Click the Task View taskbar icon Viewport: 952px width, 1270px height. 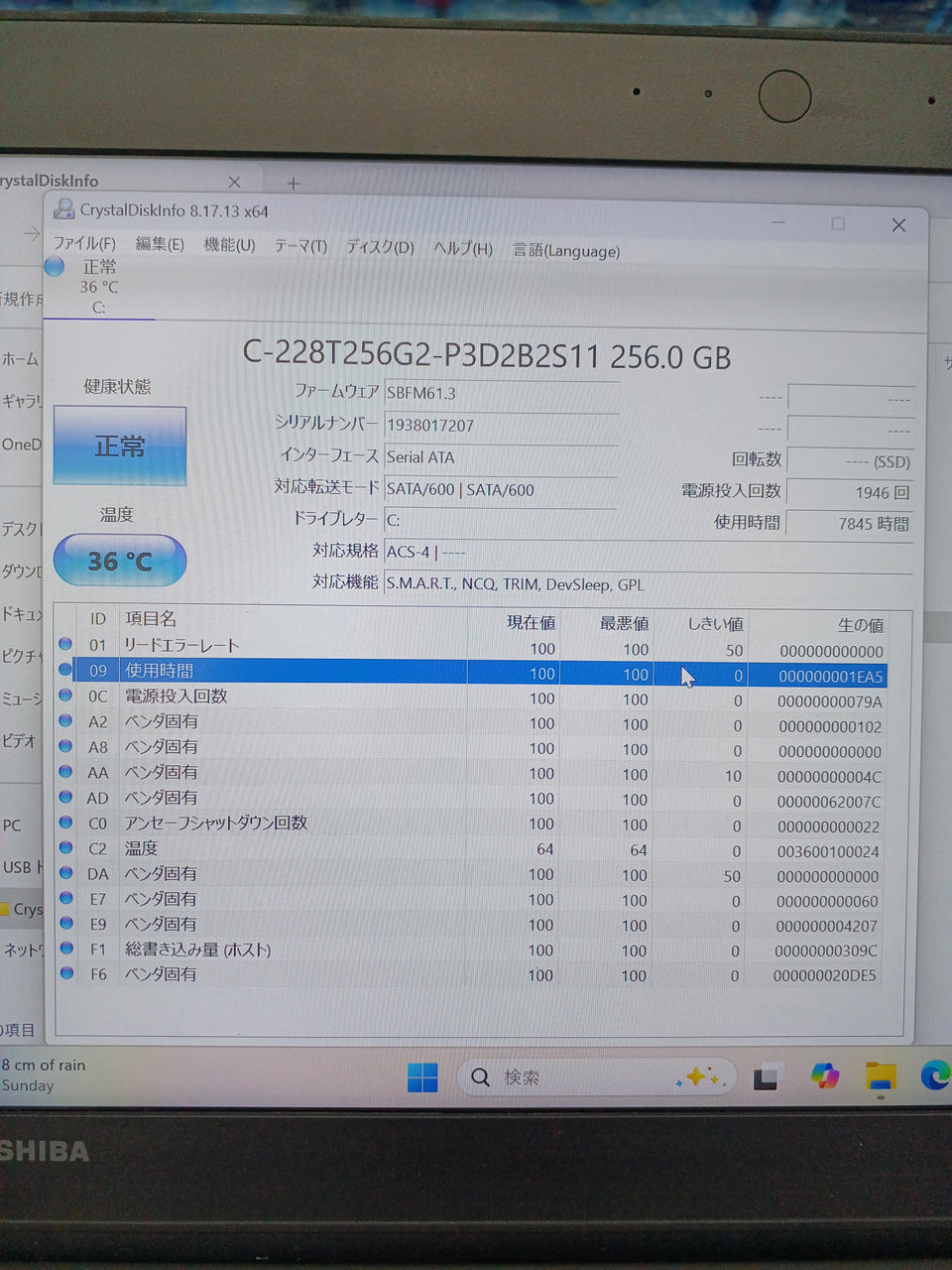767,1078
